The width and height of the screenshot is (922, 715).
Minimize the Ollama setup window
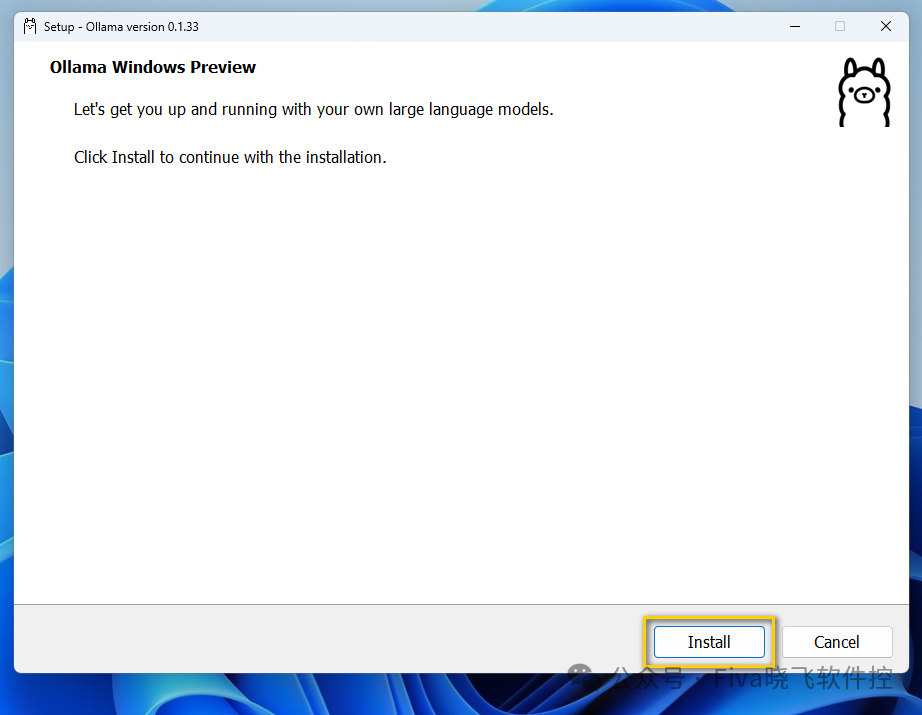(795, 26)
